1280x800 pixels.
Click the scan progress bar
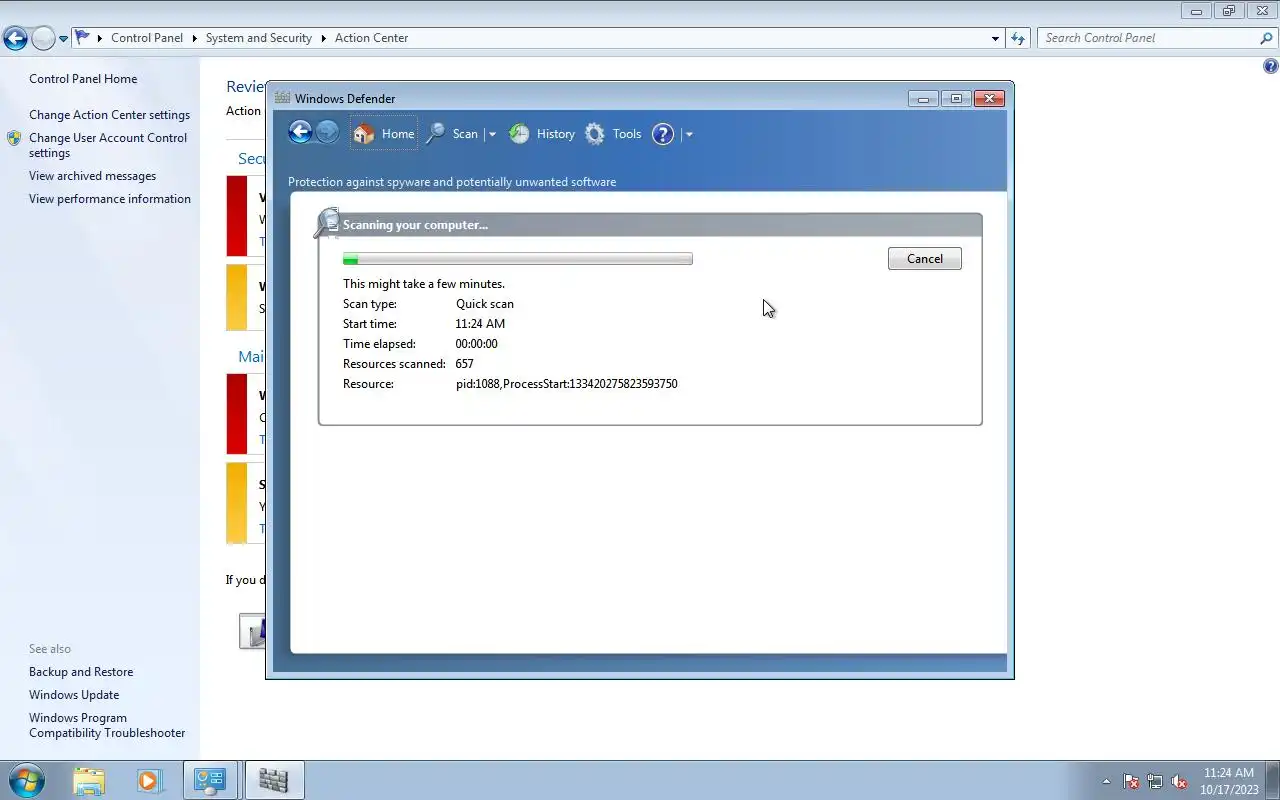pos(518,259)
